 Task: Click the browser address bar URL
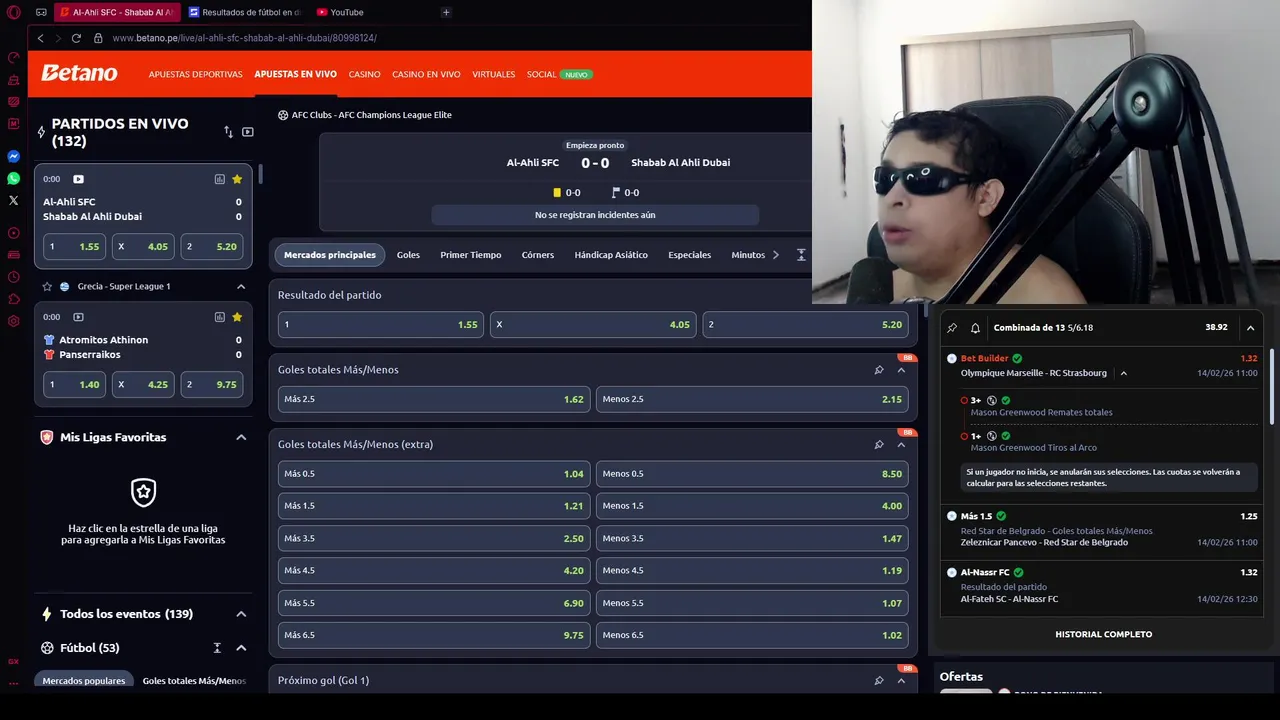click(245, 38)
